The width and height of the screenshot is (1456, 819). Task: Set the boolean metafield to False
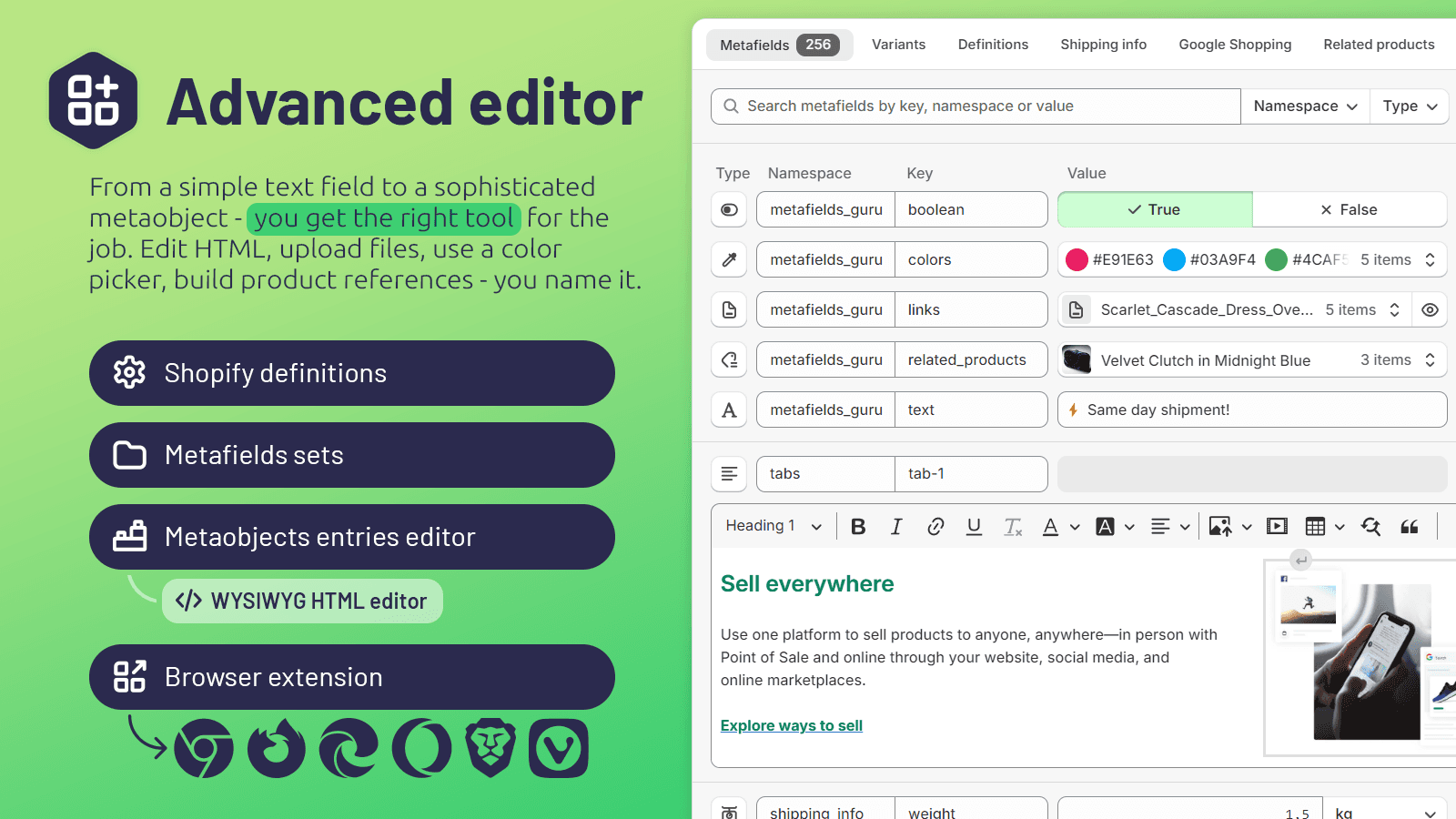pyautogui.click(x=1350, y=209)
